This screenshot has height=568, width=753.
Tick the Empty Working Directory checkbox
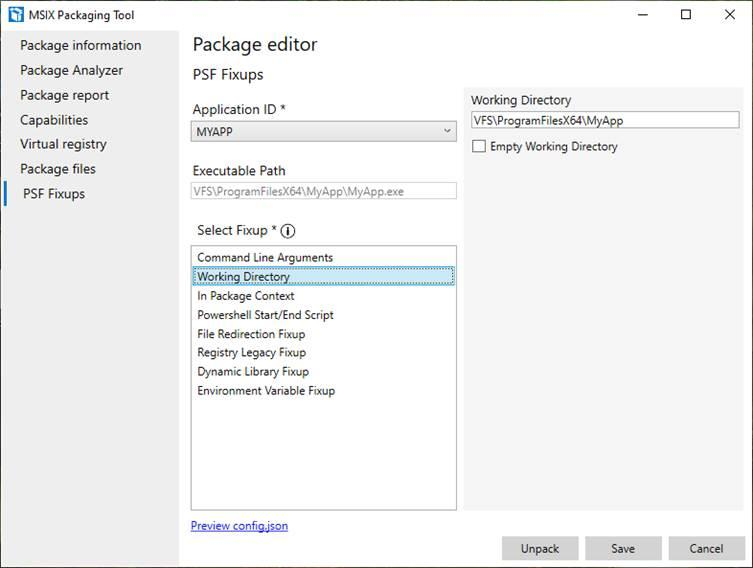point(479,146)
